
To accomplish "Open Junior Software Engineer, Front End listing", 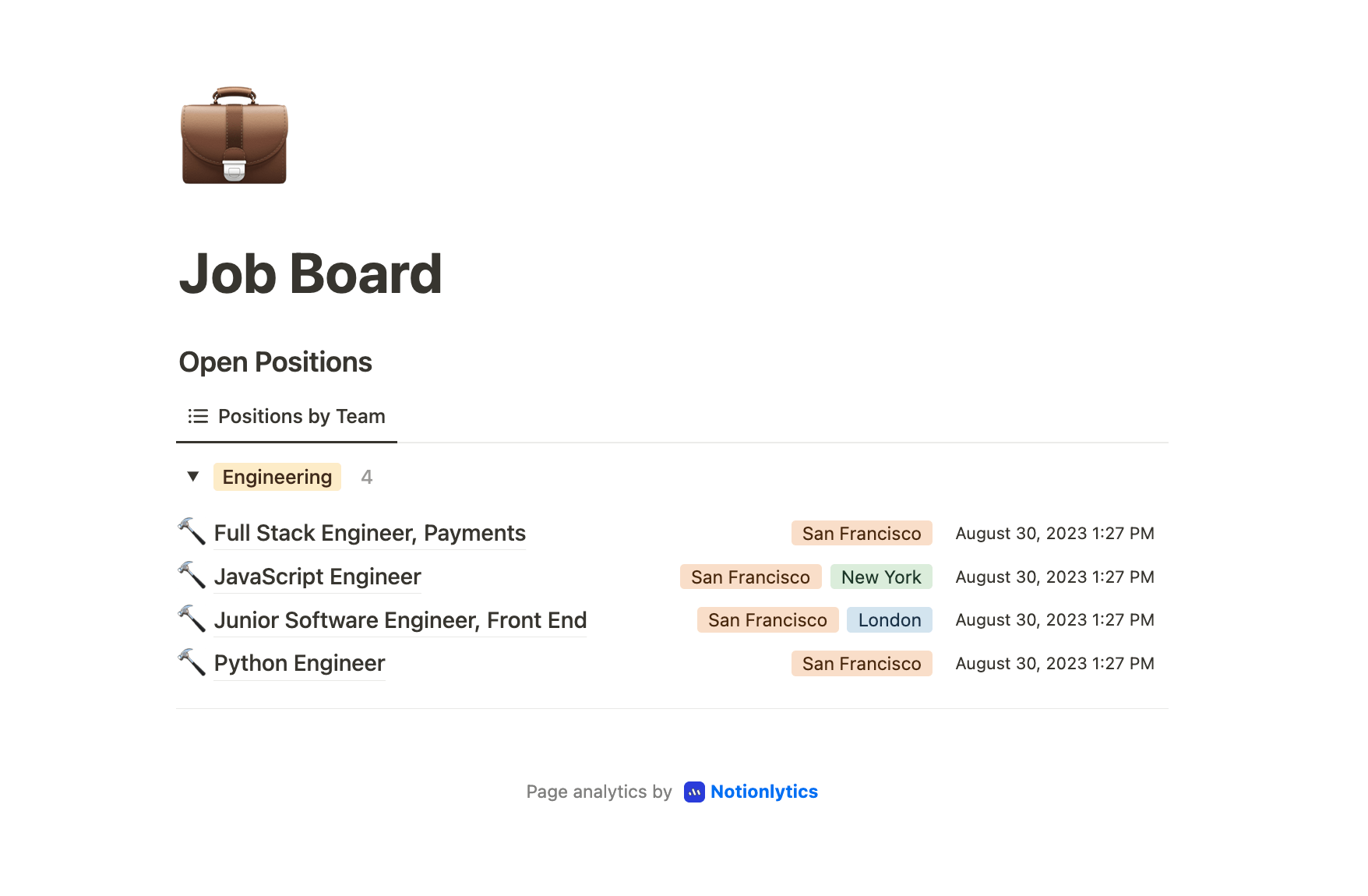I will [400, 620].
